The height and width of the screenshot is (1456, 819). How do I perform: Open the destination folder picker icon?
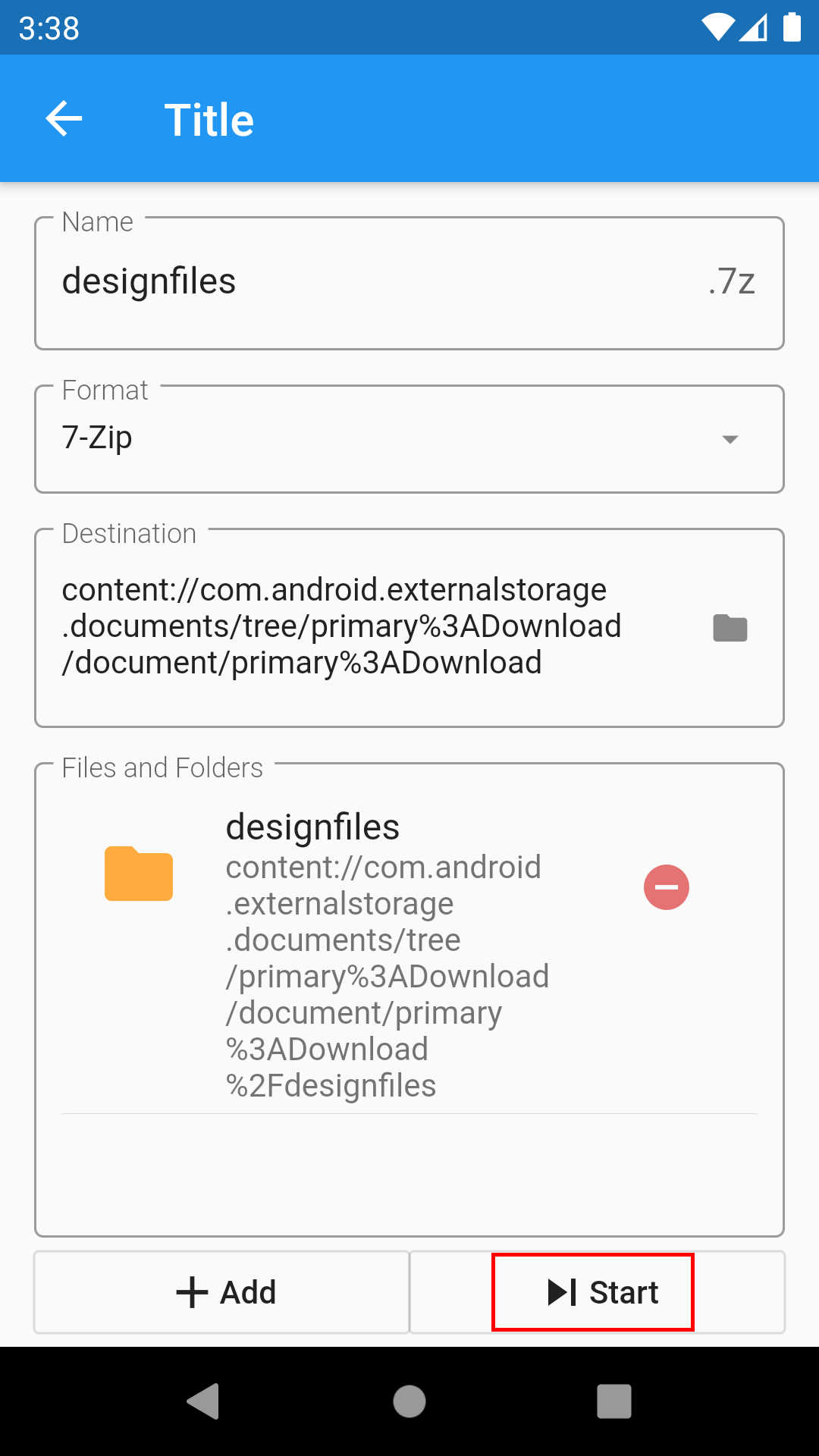click(x=730, y=628)
